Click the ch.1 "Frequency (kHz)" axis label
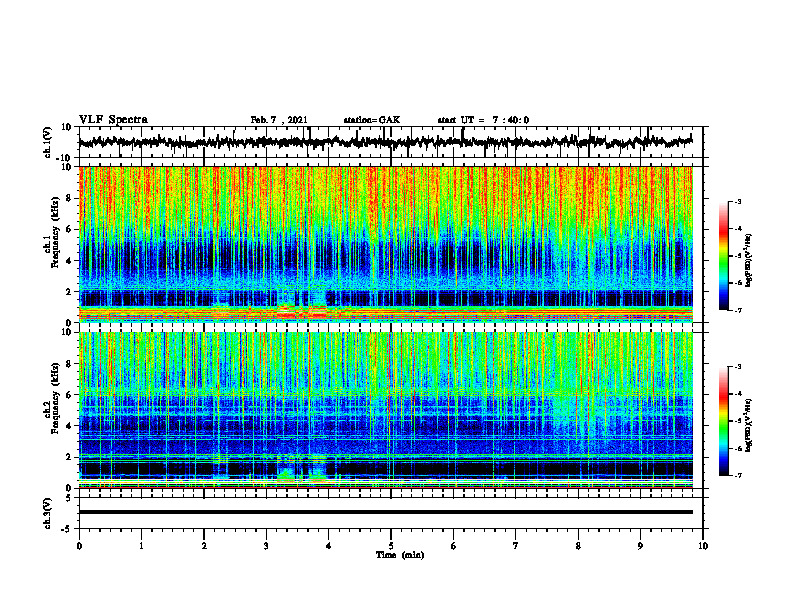 click(55, 233)
